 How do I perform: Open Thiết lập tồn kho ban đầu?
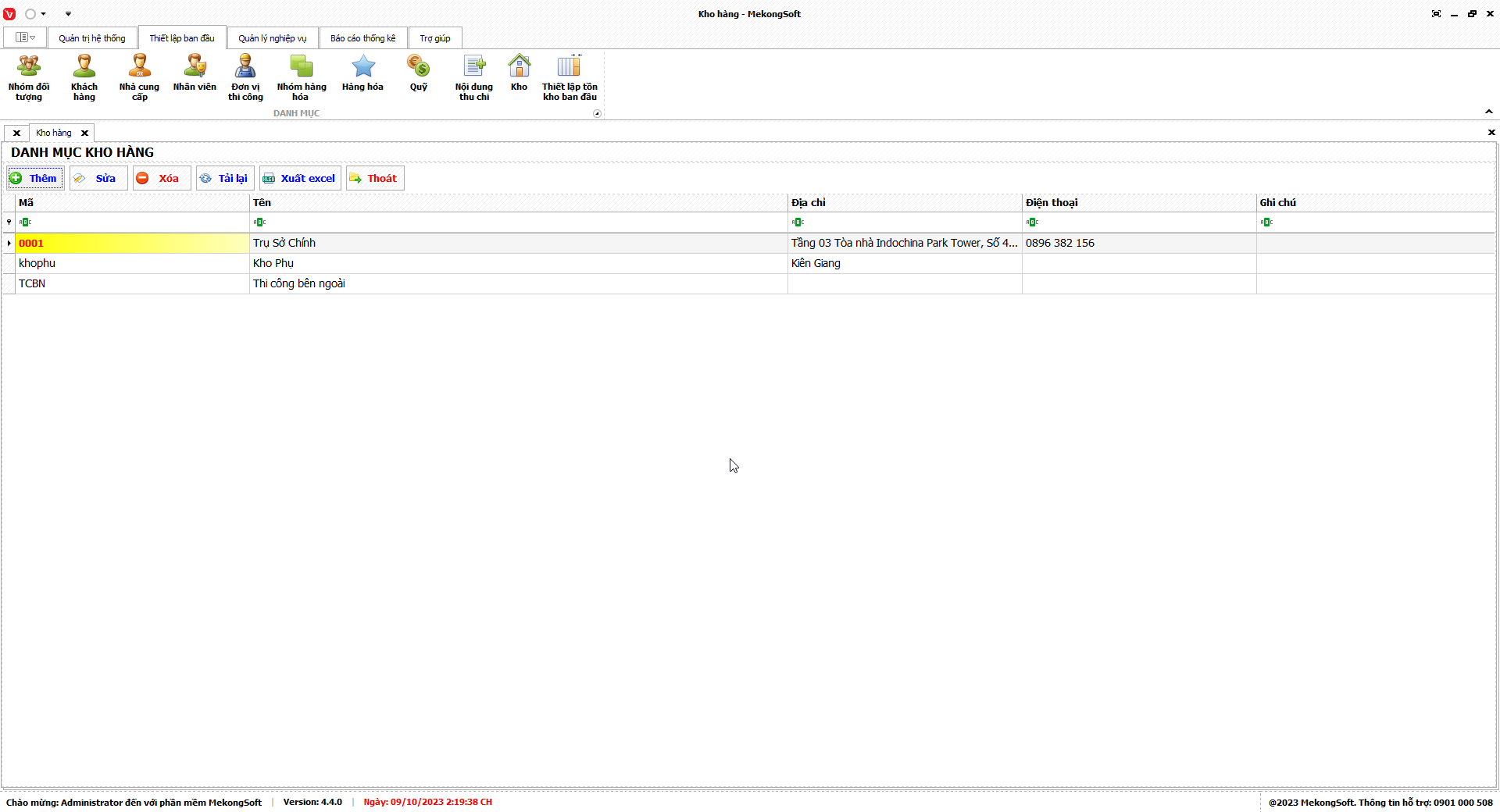[x=570, y=78]
